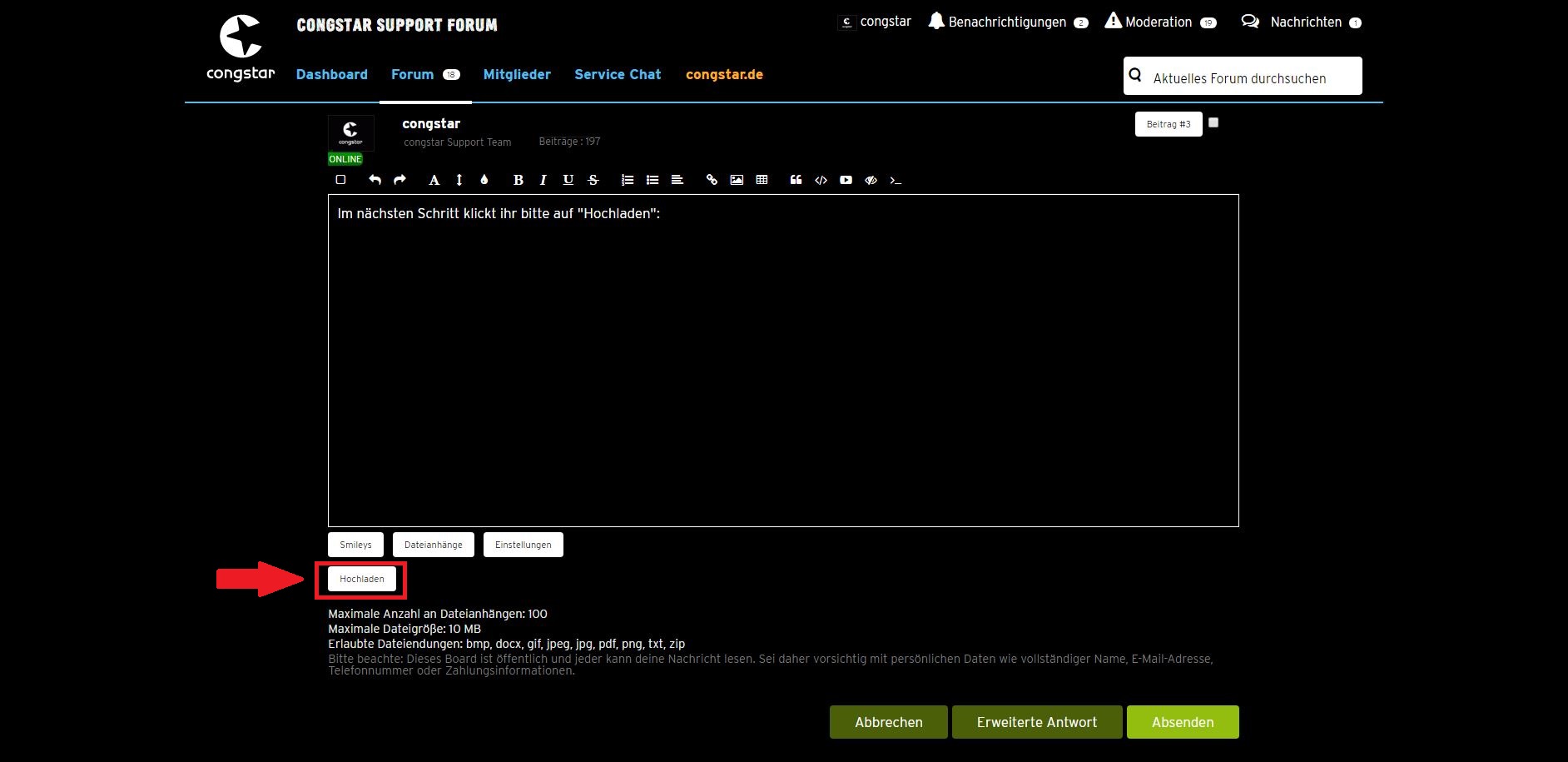Toggle strikethrough formatting
The image size is (1568, 762).
click(x=593, y=180)
